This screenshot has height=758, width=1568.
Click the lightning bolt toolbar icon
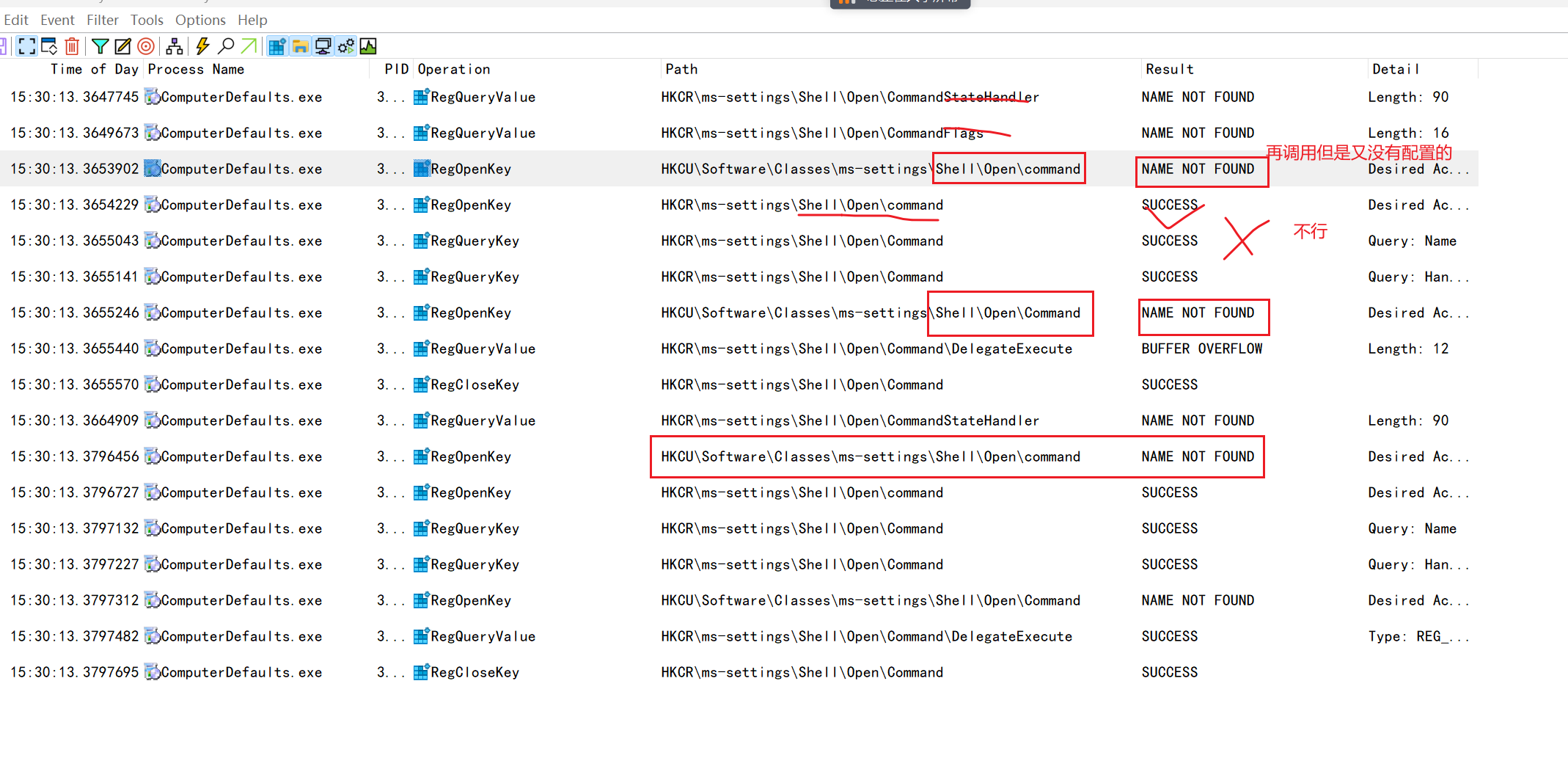click(203, 46)
